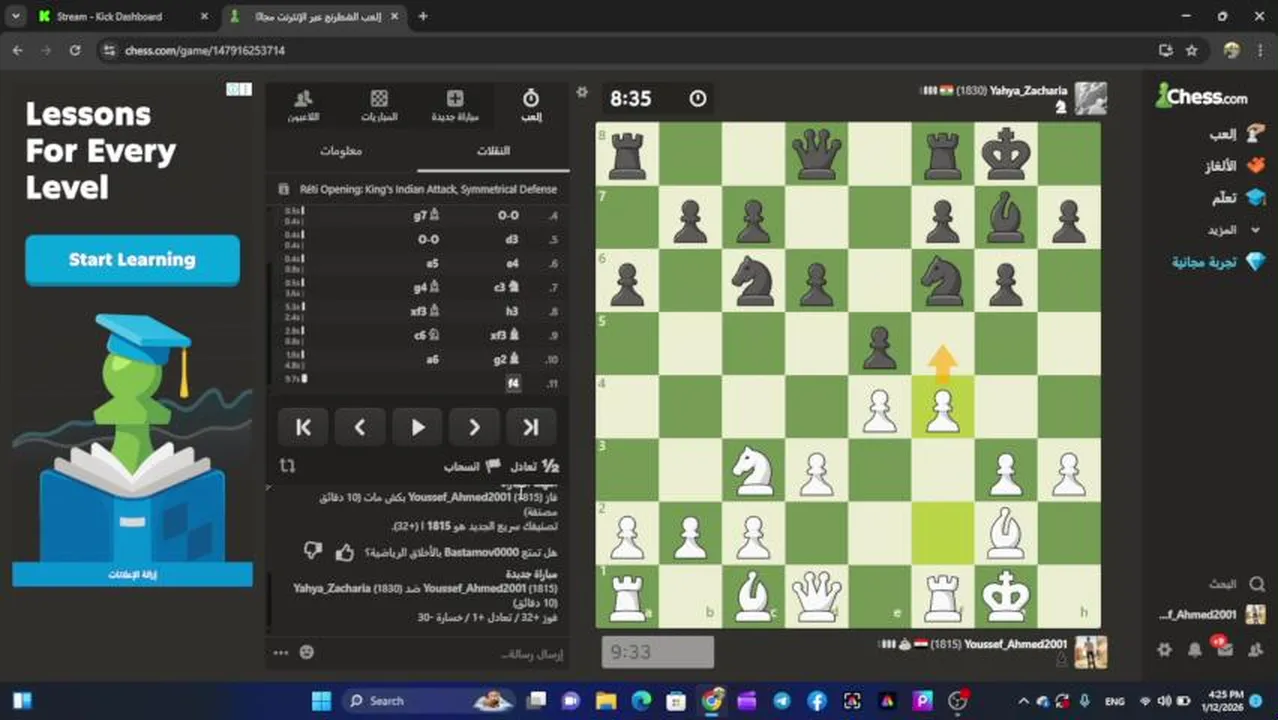This screenshot has height=720, width=1278.
Task: Give thumbs down for Bastamov0000 sportsmanship
Action: coord(313,552)
